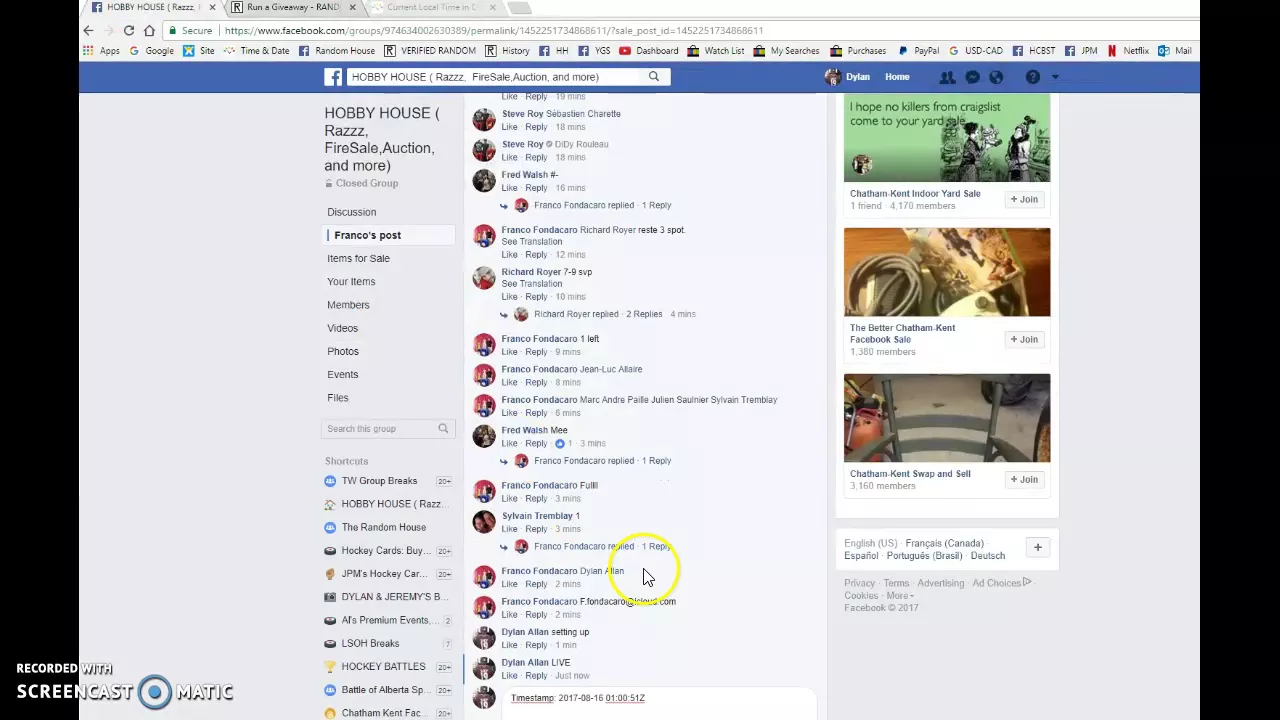The image size is (1280, 720).
Task: Open Messenger icon in header
Action: [x=972, y=77]
